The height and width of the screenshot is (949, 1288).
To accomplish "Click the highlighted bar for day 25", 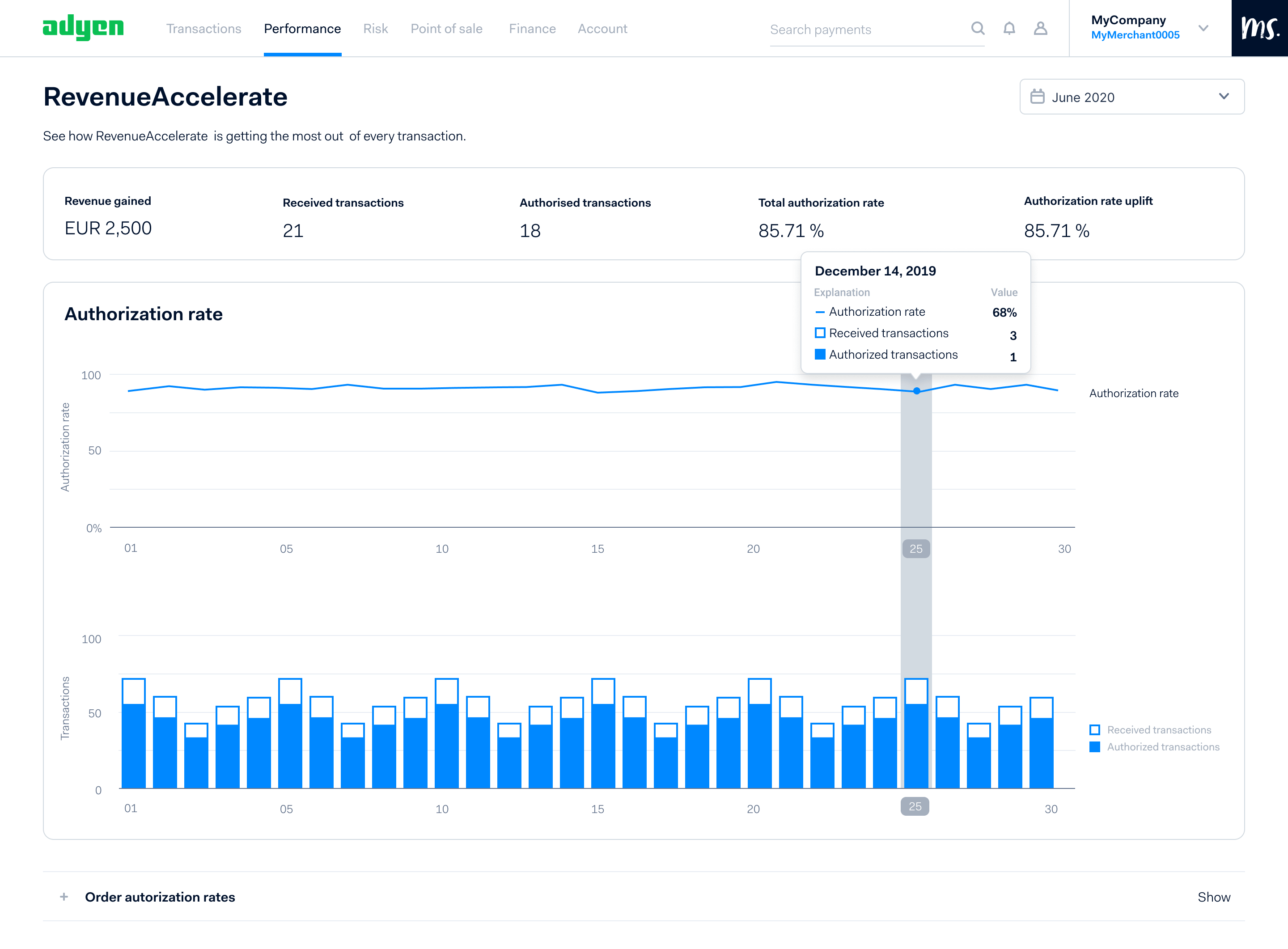I will [x=916, y=733].
